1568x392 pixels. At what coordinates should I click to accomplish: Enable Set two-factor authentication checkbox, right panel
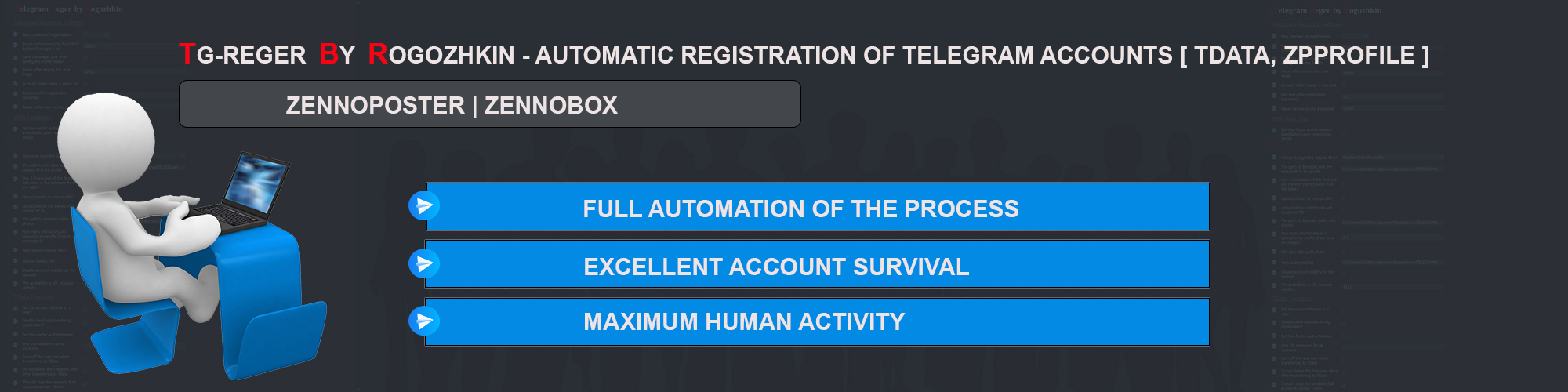[x=1344, y=336]
